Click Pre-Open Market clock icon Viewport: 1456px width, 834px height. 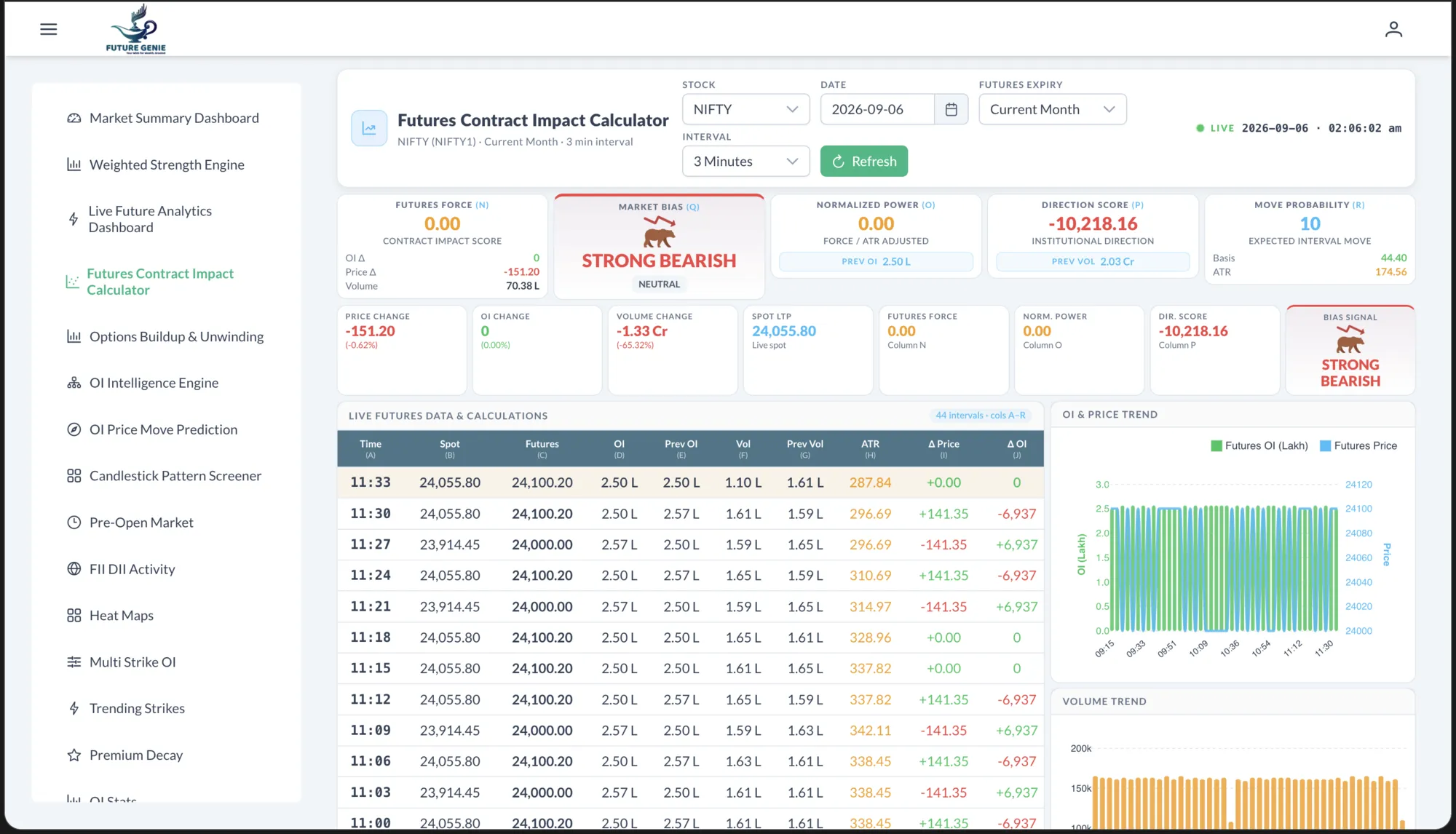74,523
